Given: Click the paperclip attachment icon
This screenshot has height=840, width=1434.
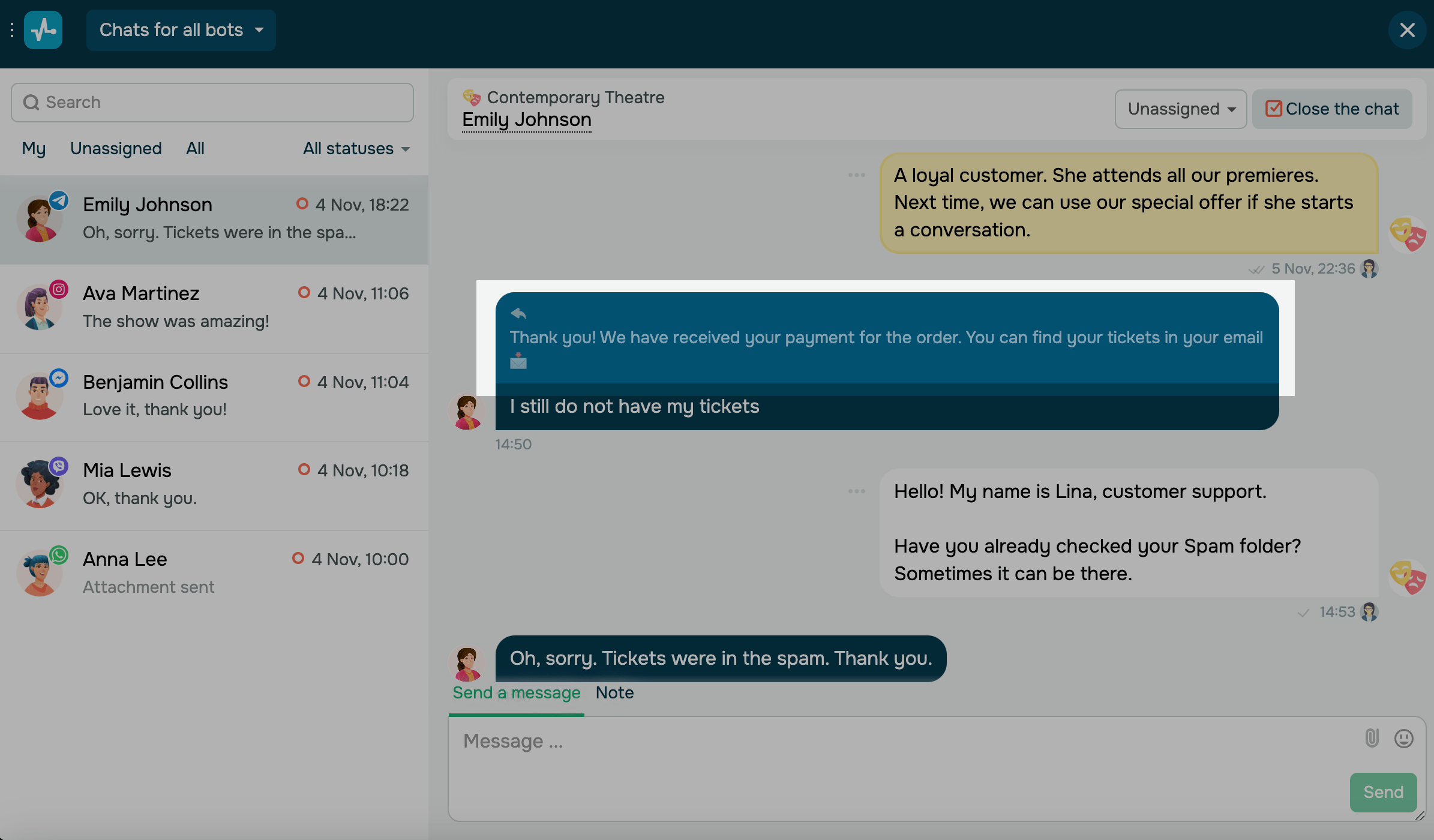Looking at the screenshot, I should [1372, 738].
